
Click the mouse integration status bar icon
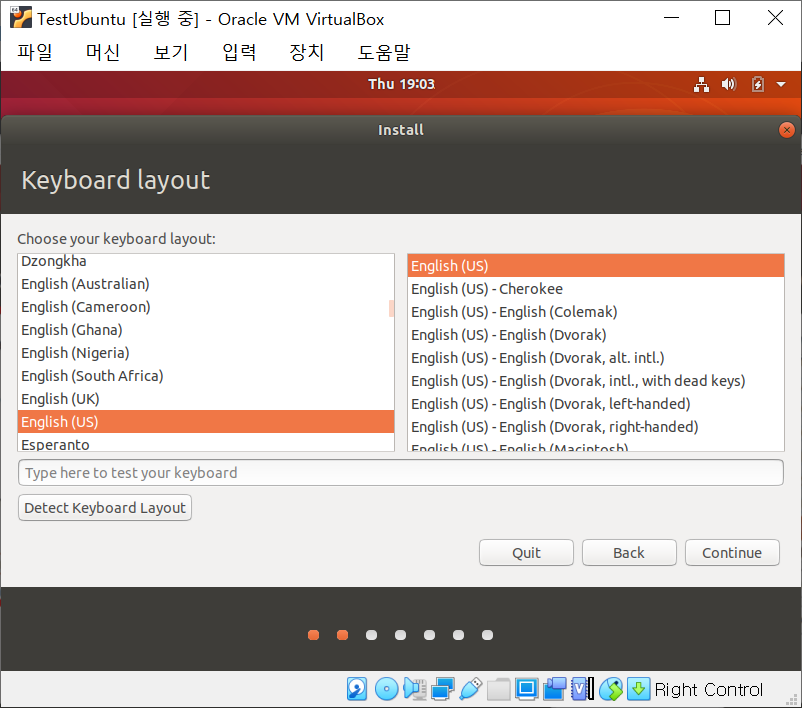pyautogui.click(x=611, y=689)
